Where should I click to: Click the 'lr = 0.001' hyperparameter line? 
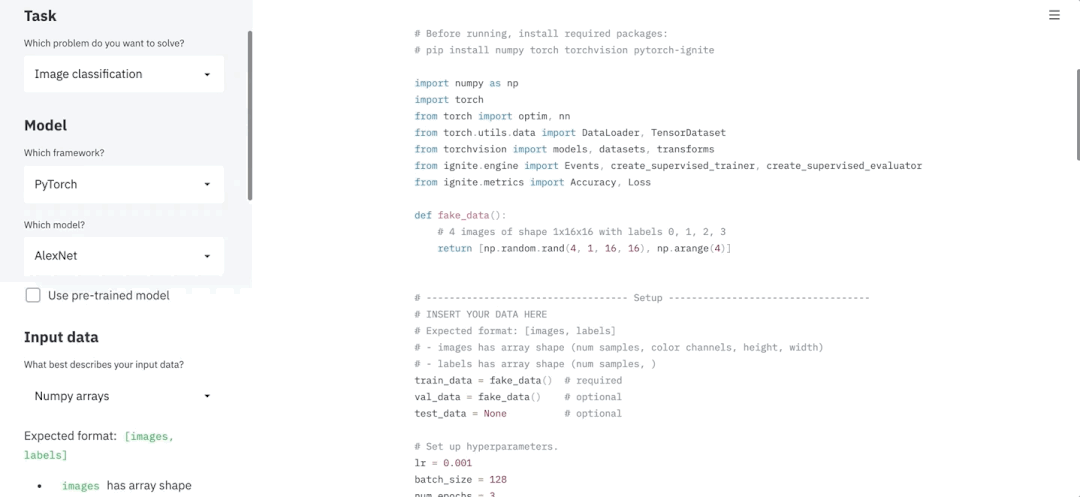point(443,463)
